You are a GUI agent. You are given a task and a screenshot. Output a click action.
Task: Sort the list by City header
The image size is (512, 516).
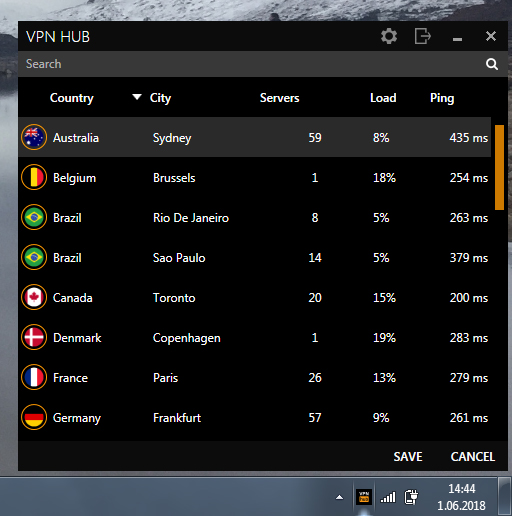(x=160, y=98)
